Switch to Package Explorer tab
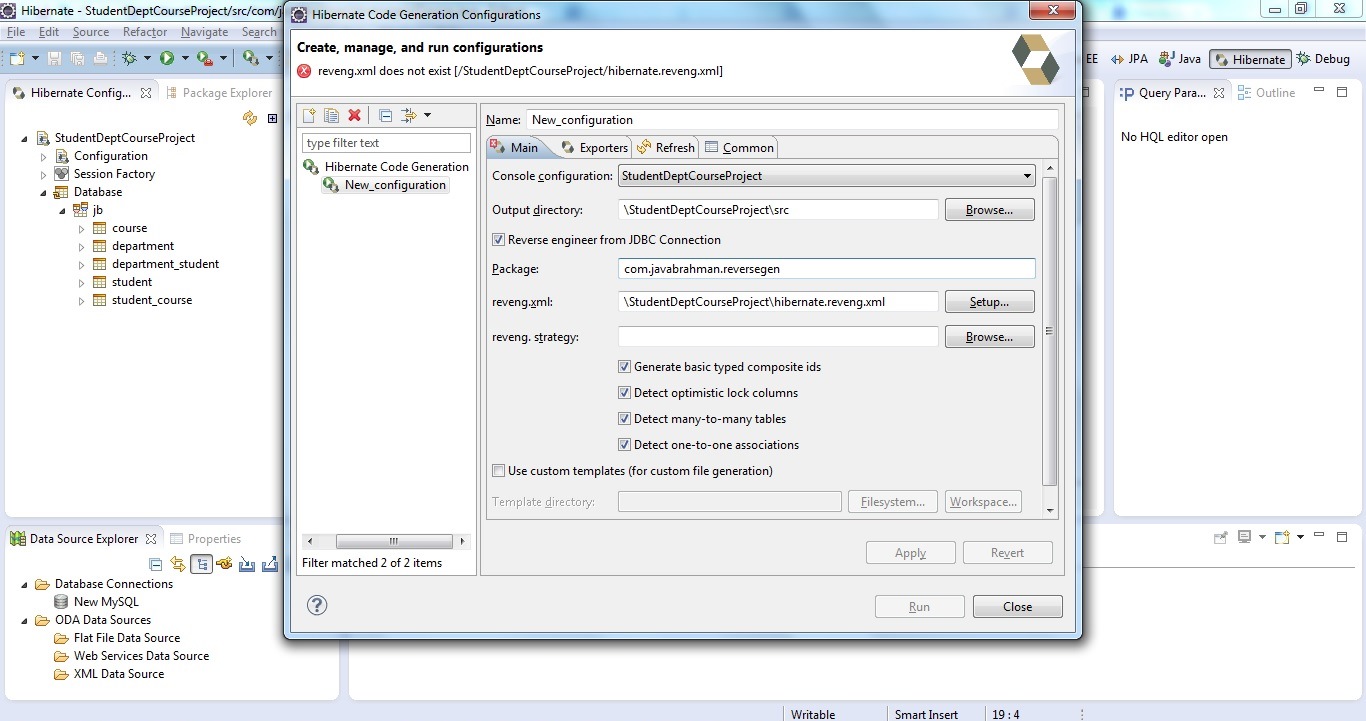 pos(218,93)
